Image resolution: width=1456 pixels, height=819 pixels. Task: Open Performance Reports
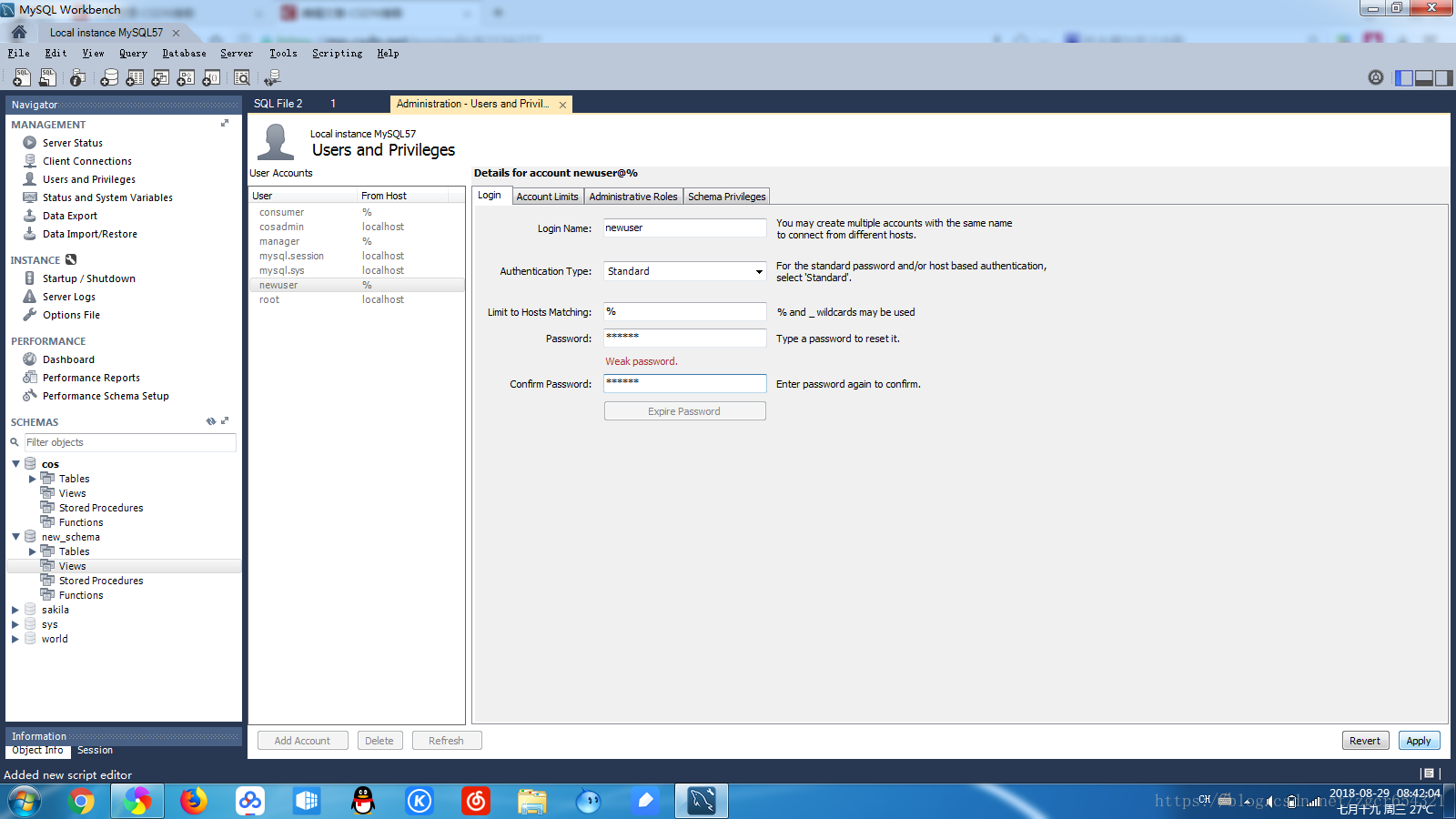[91, 378]
